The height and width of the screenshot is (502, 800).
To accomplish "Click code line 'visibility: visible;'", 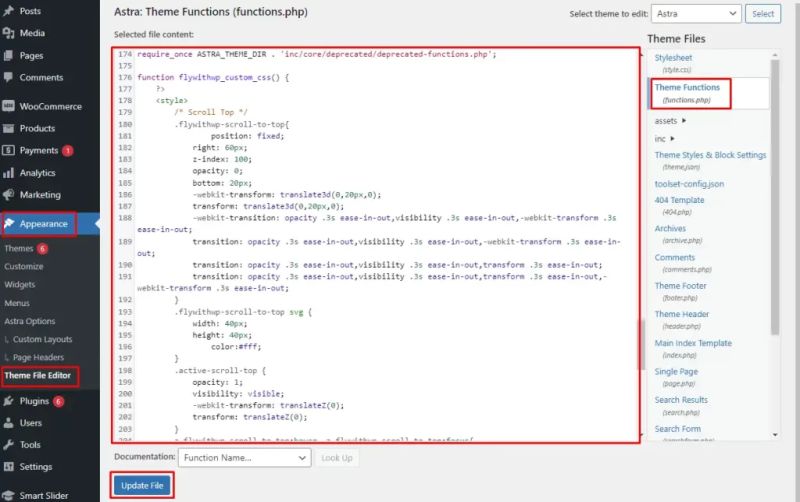I will click(x=238, y=394).
